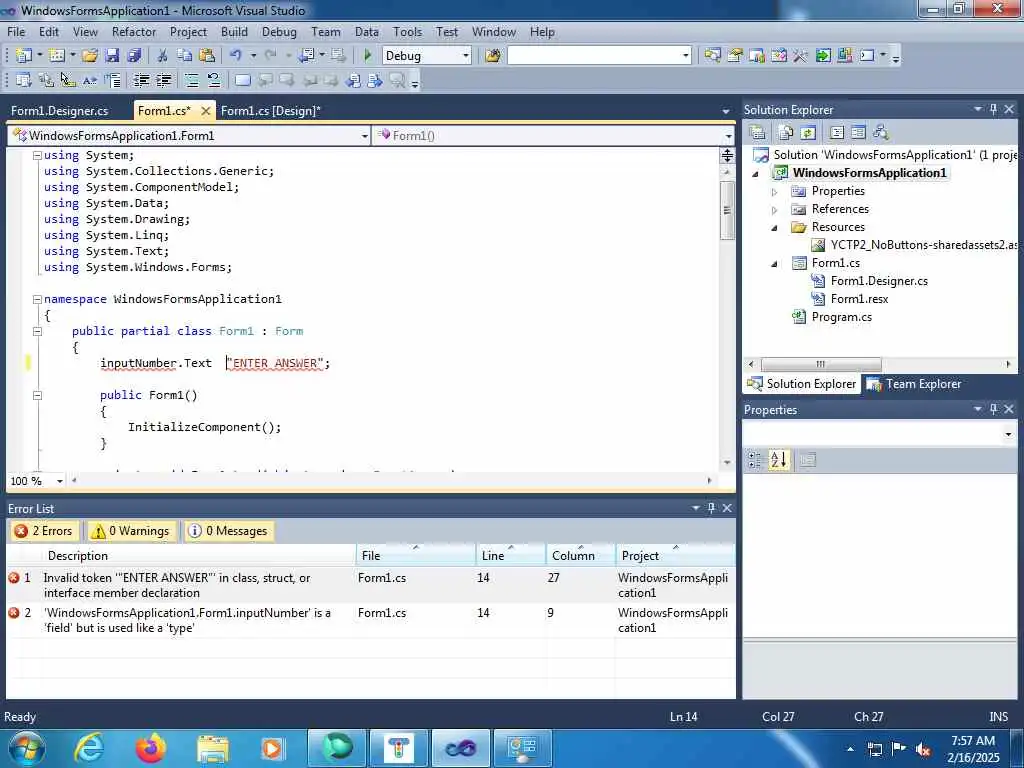This screenshot has height=768, width=1024.
Task: Click the Copy toolbar icon
Action: [x=185, y=56]
